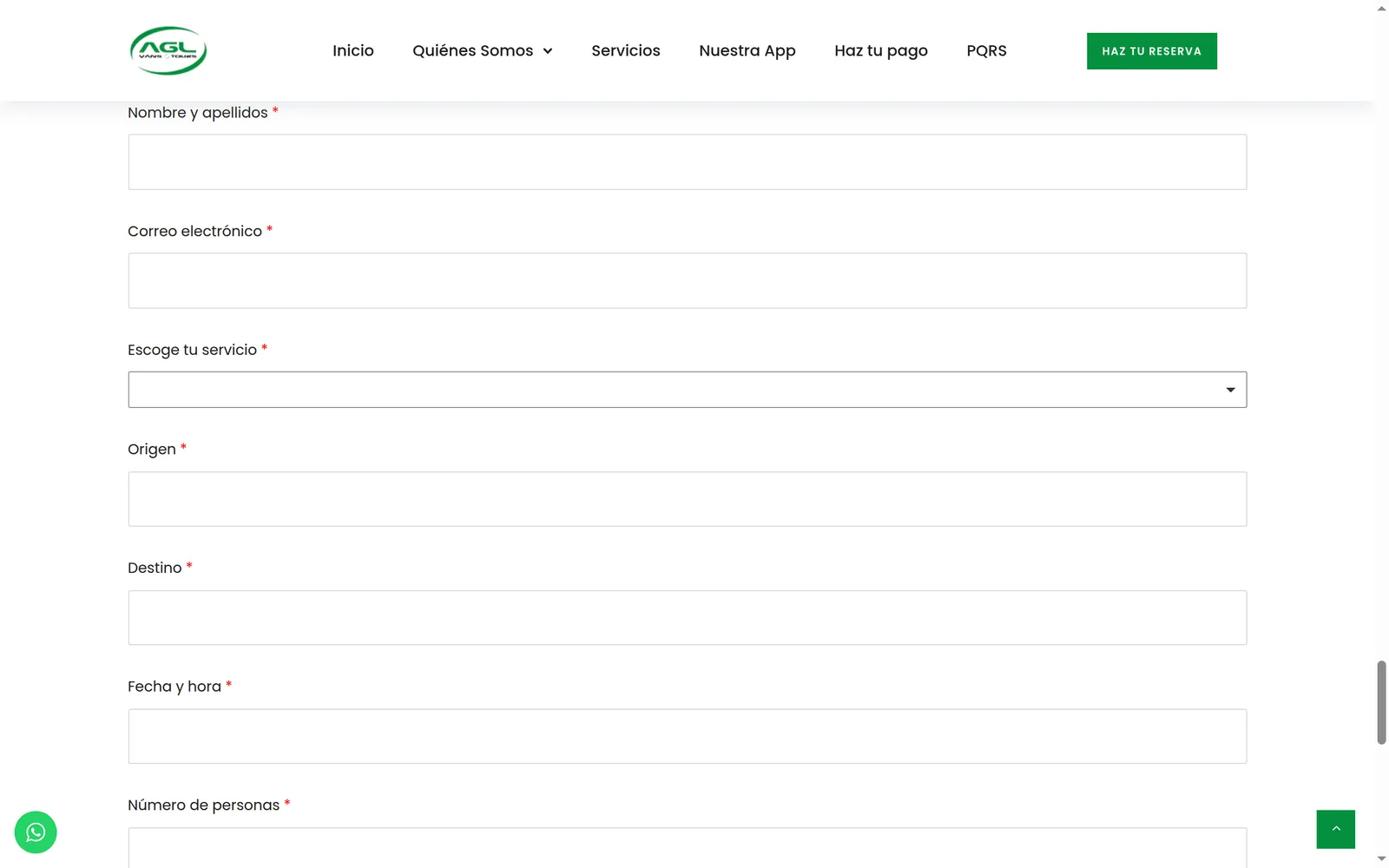Click the scrollbar down arrow
Image resolution: width=1389 pixels, height=868 pixels.
click(1381, 859)
